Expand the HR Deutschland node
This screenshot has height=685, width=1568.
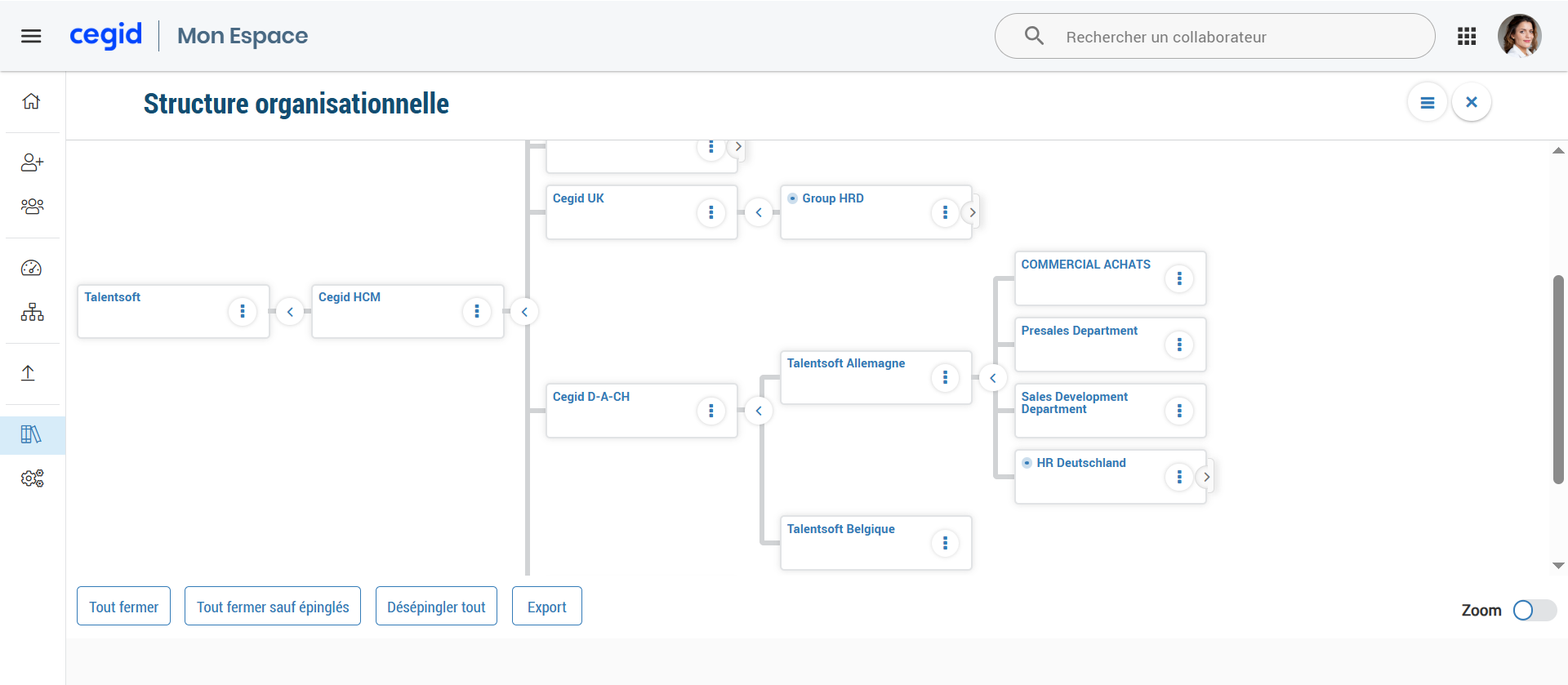1206,477
